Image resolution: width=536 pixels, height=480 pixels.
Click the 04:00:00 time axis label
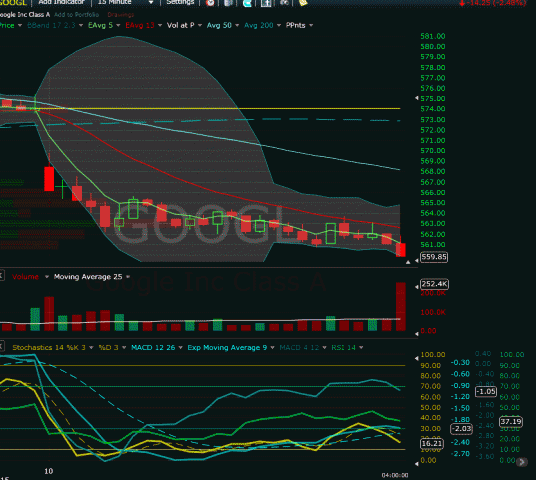pyautogui.click(x=395, y=475)
